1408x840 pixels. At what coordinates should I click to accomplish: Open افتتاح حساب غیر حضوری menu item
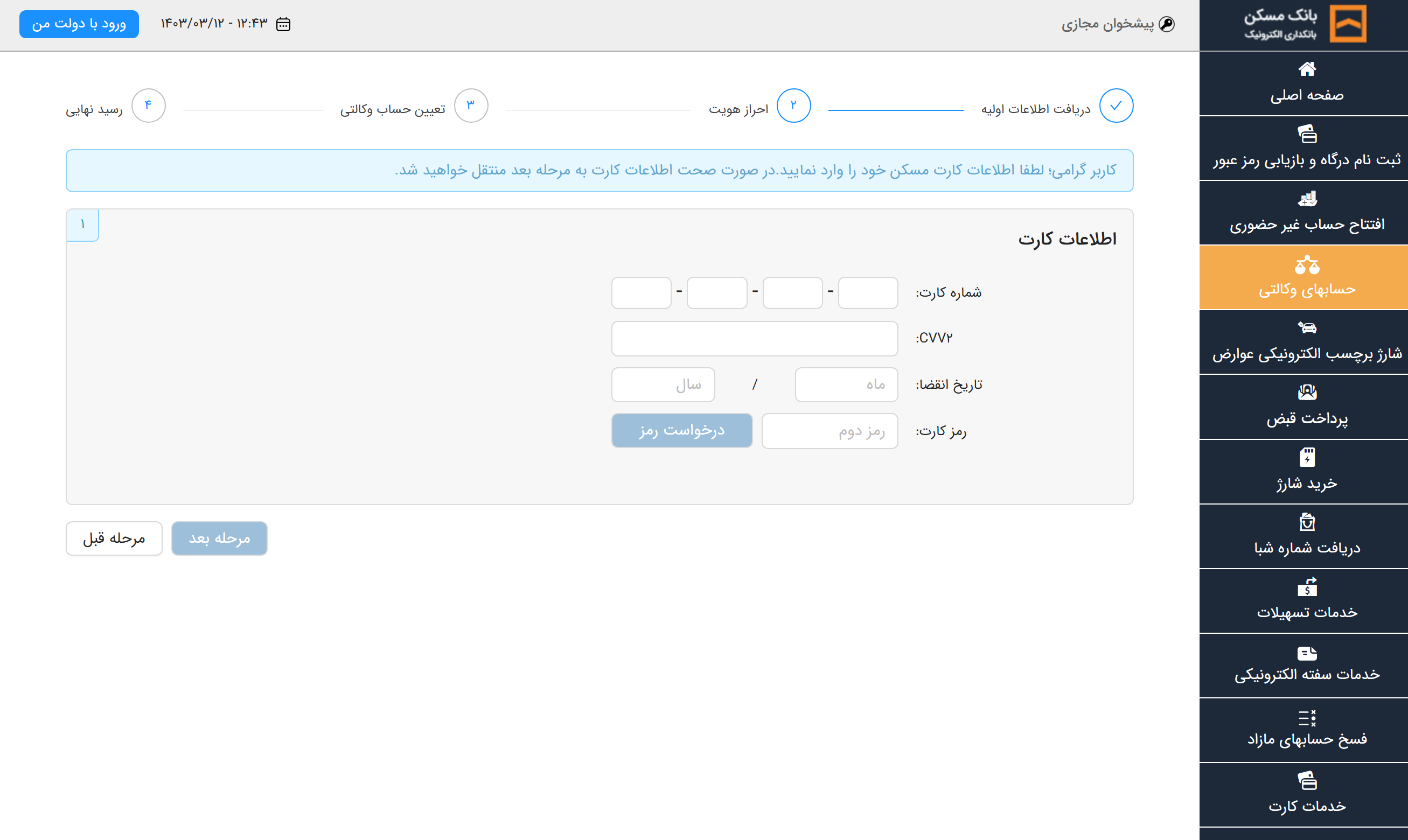tap(1304, 213)
